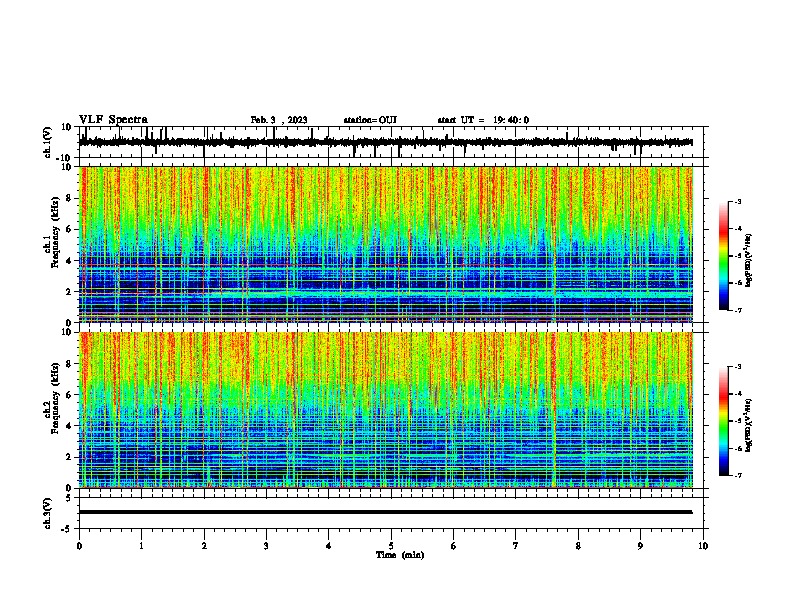Click the "-7" label on ch.2 color bar

pos(738,475)
